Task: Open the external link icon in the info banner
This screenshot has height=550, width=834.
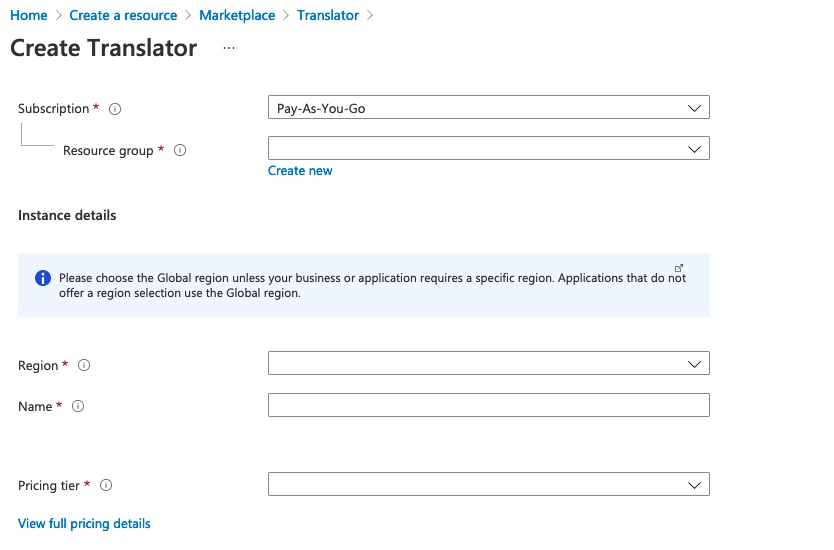Action: 679,268
